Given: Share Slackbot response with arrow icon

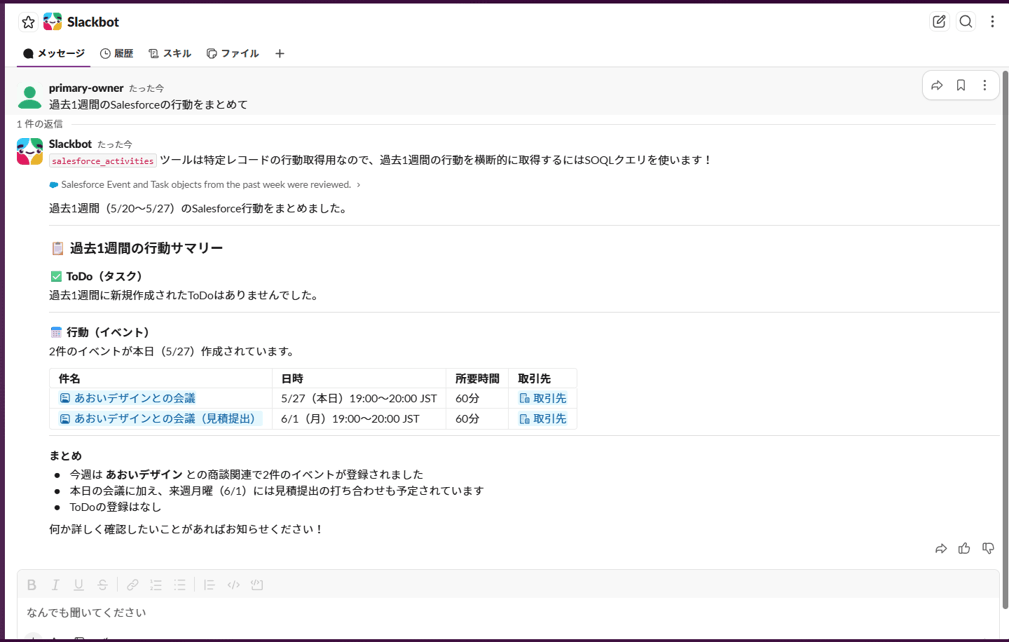Looking at the screenshot, I should (941, 548).
